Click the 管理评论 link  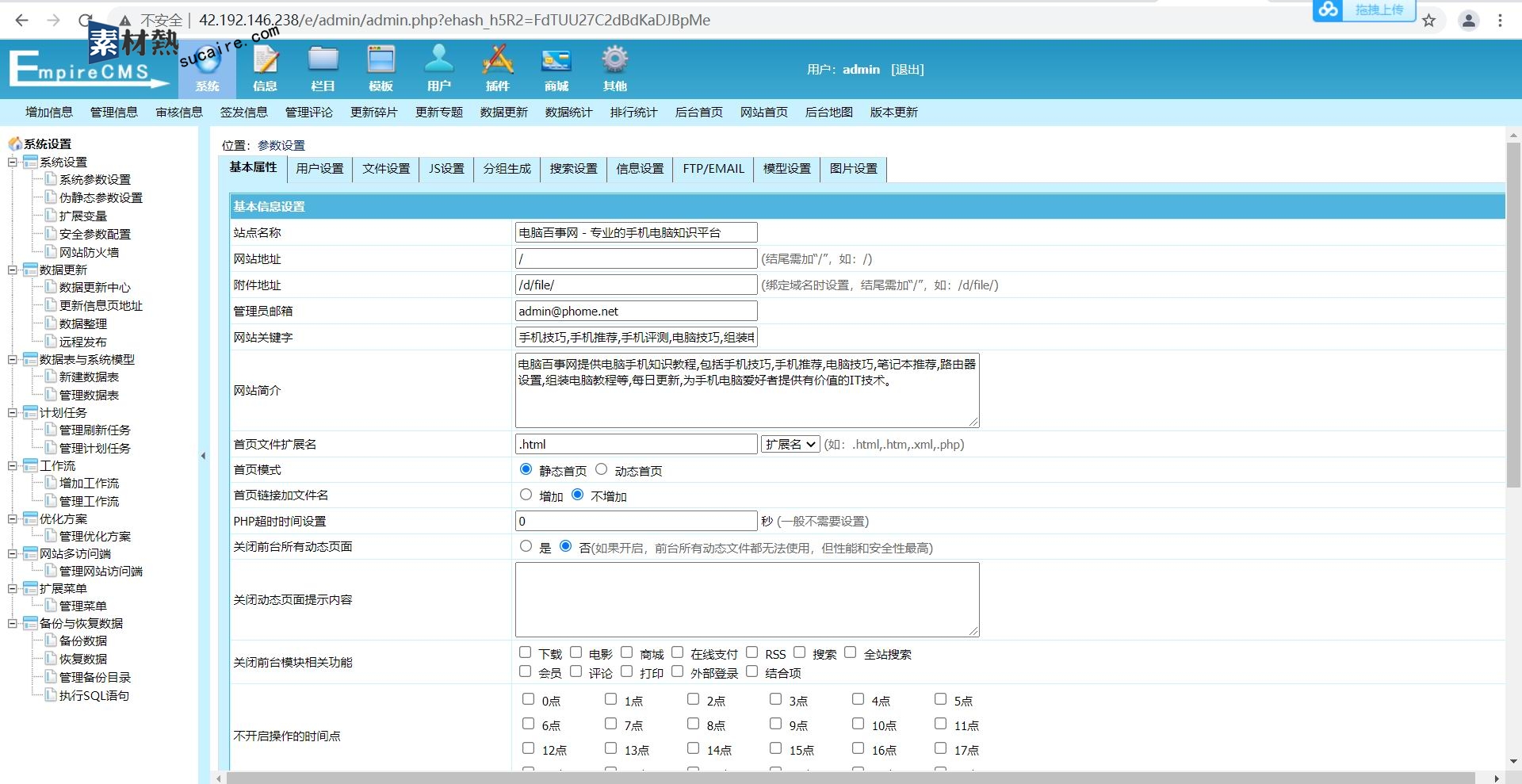pos(309,112)
